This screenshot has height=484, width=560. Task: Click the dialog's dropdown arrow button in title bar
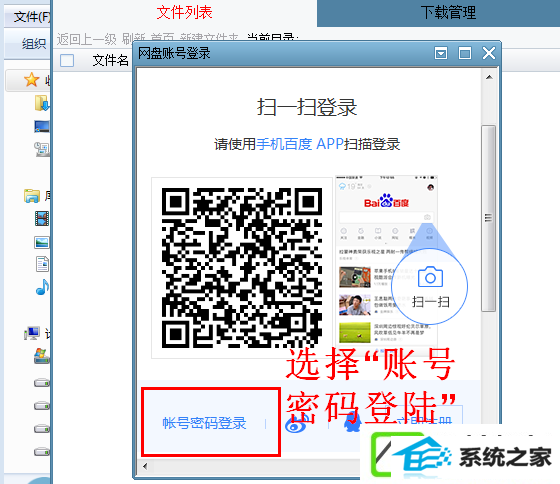441,54
